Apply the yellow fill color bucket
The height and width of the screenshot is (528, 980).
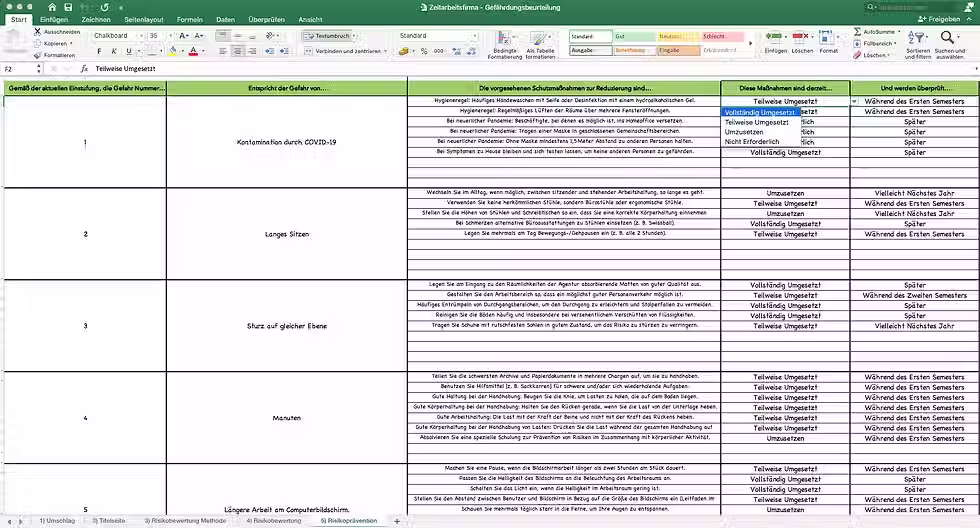tap(172, 51)
